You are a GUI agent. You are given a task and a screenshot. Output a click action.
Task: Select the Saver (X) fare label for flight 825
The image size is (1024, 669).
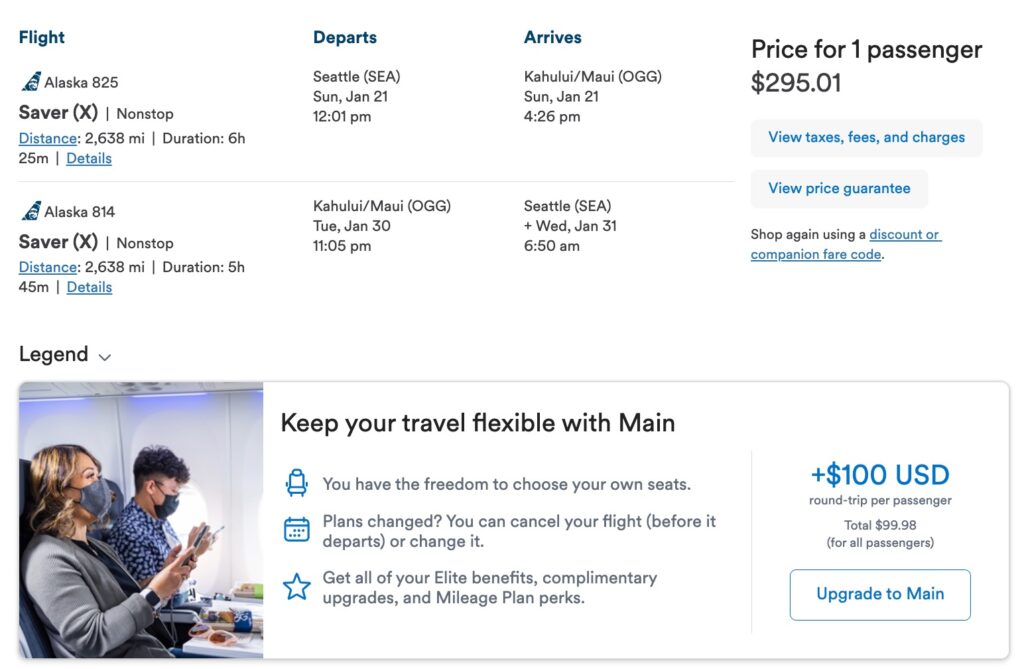(x=57, y=112)
